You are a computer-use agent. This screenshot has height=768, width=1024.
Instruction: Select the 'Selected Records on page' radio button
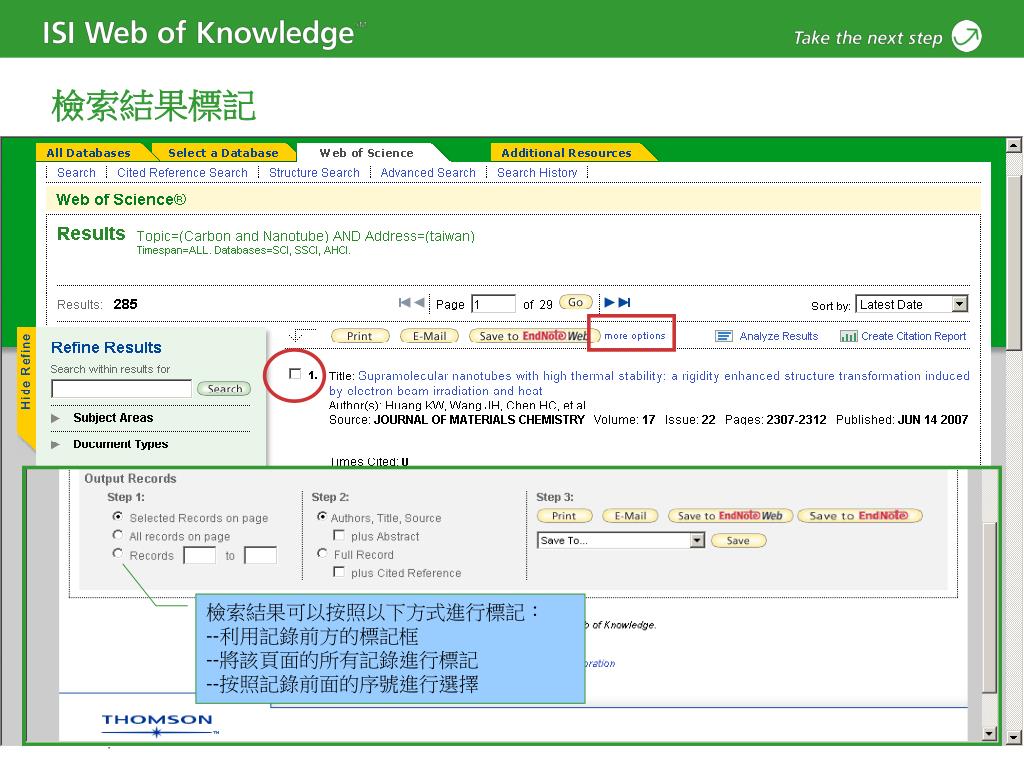pyautogui.click(x=118, y=516)
